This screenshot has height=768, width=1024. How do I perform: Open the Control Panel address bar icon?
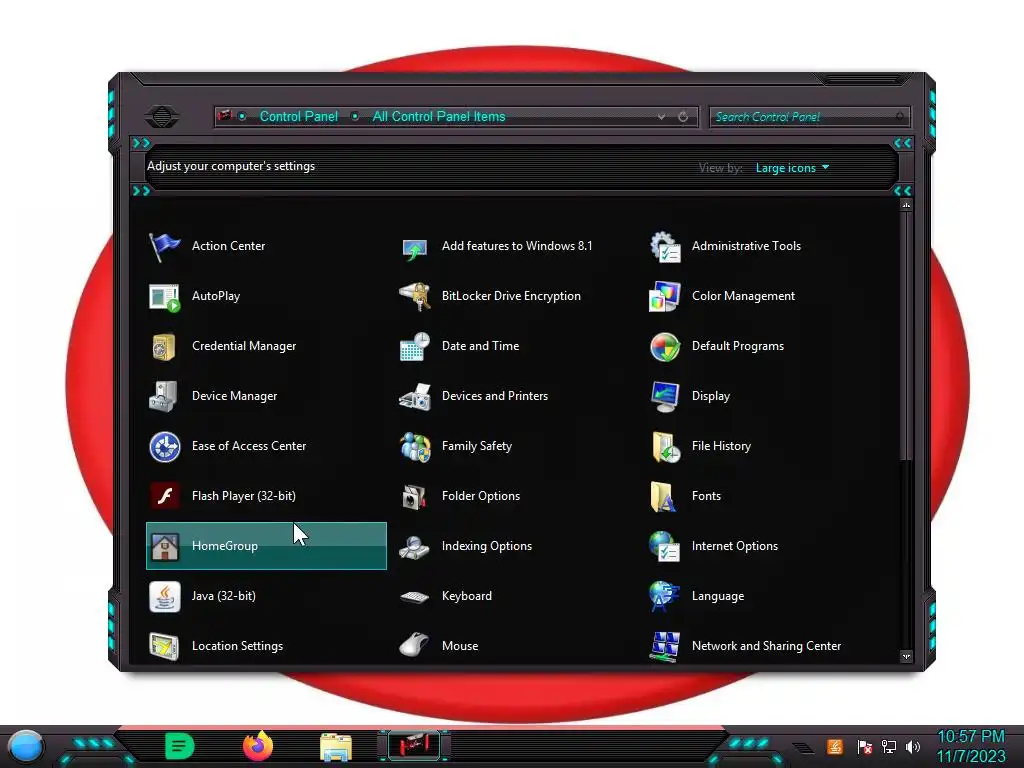tap(225, 116)
